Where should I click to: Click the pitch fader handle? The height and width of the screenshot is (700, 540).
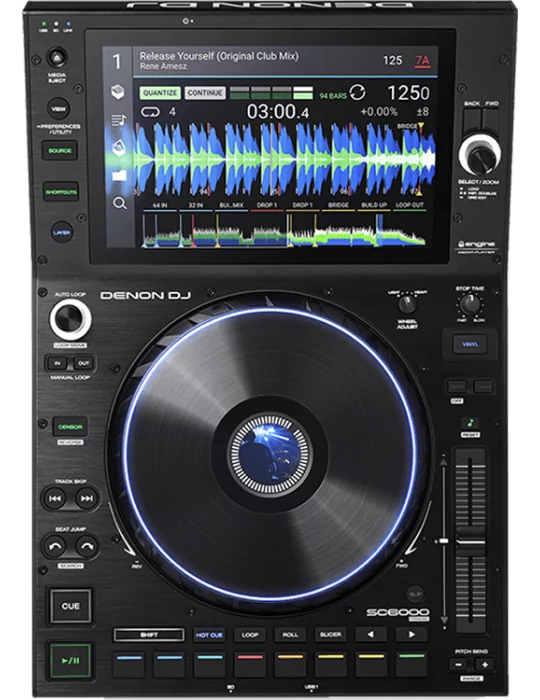(x=470, y=541)
